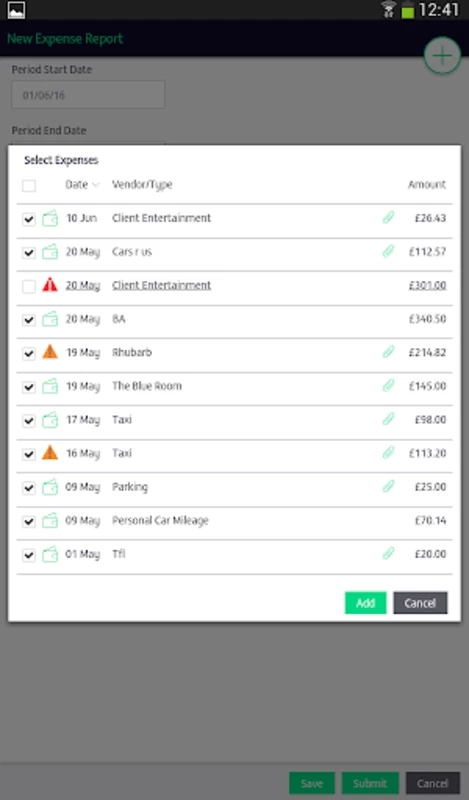Click the wallet icon on Personal Car Mileage
Screen dimensions: 469x800
50,521
